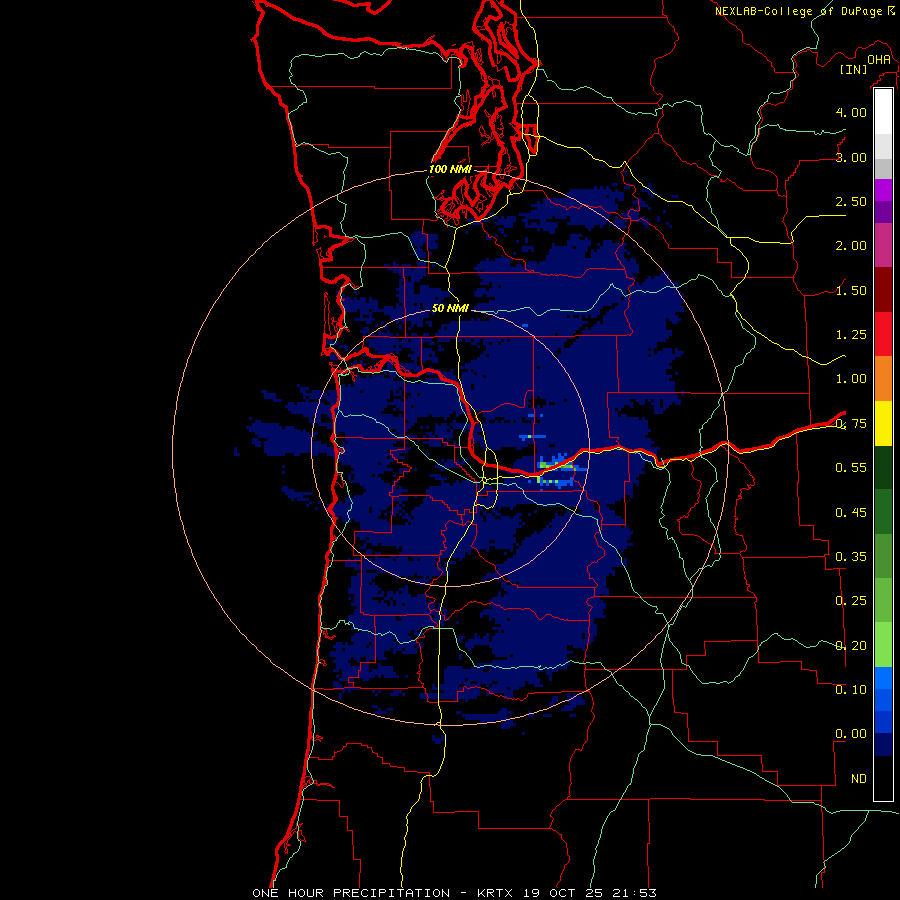This screenshot has height=900, width=900.
Task: Select the white color swatch atop the legend
Action: click(883, 112)
